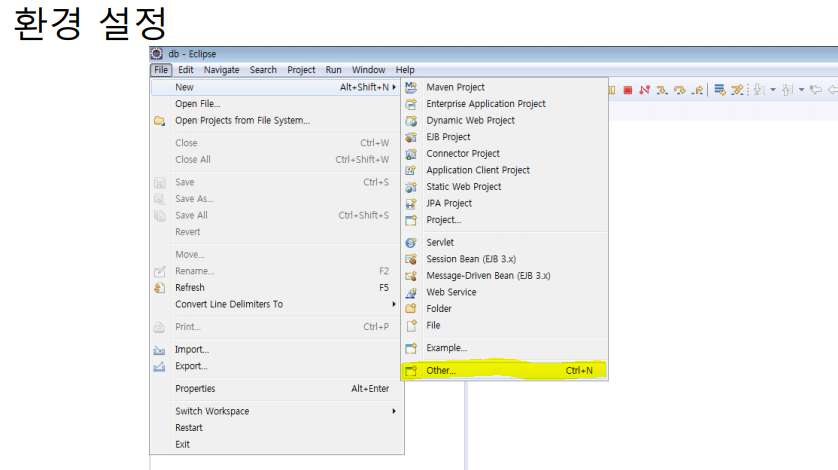Image resolution: width=838 pixels, height=470 pixels.
Task: Click the Static Web Project icon
Action: pos(411,187)
